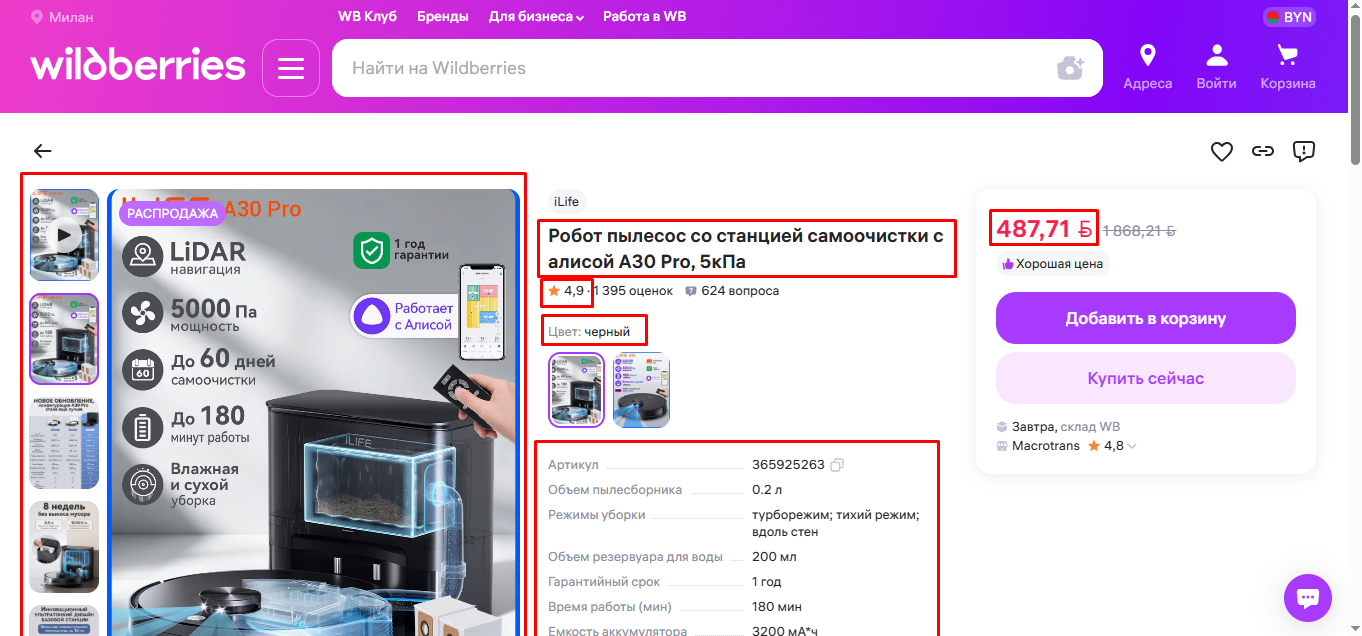Go to Работа в WB section

644,16
